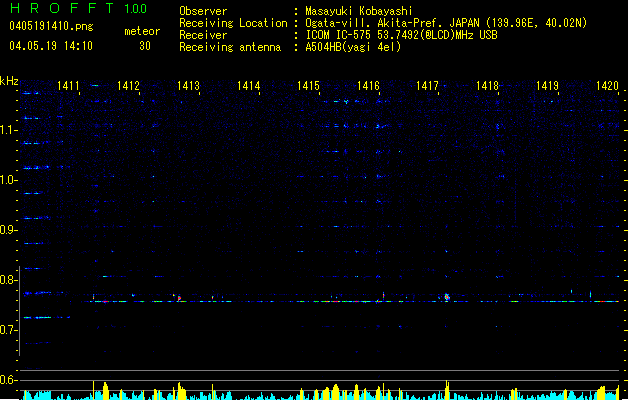
Task: Select the meteor count value 30
Action: point(145,46)
